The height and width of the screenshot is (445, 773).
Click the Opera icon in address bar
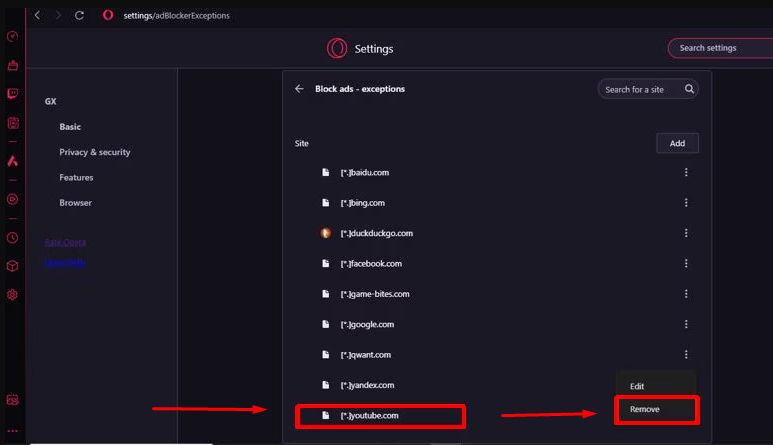[x=108, y=15]
